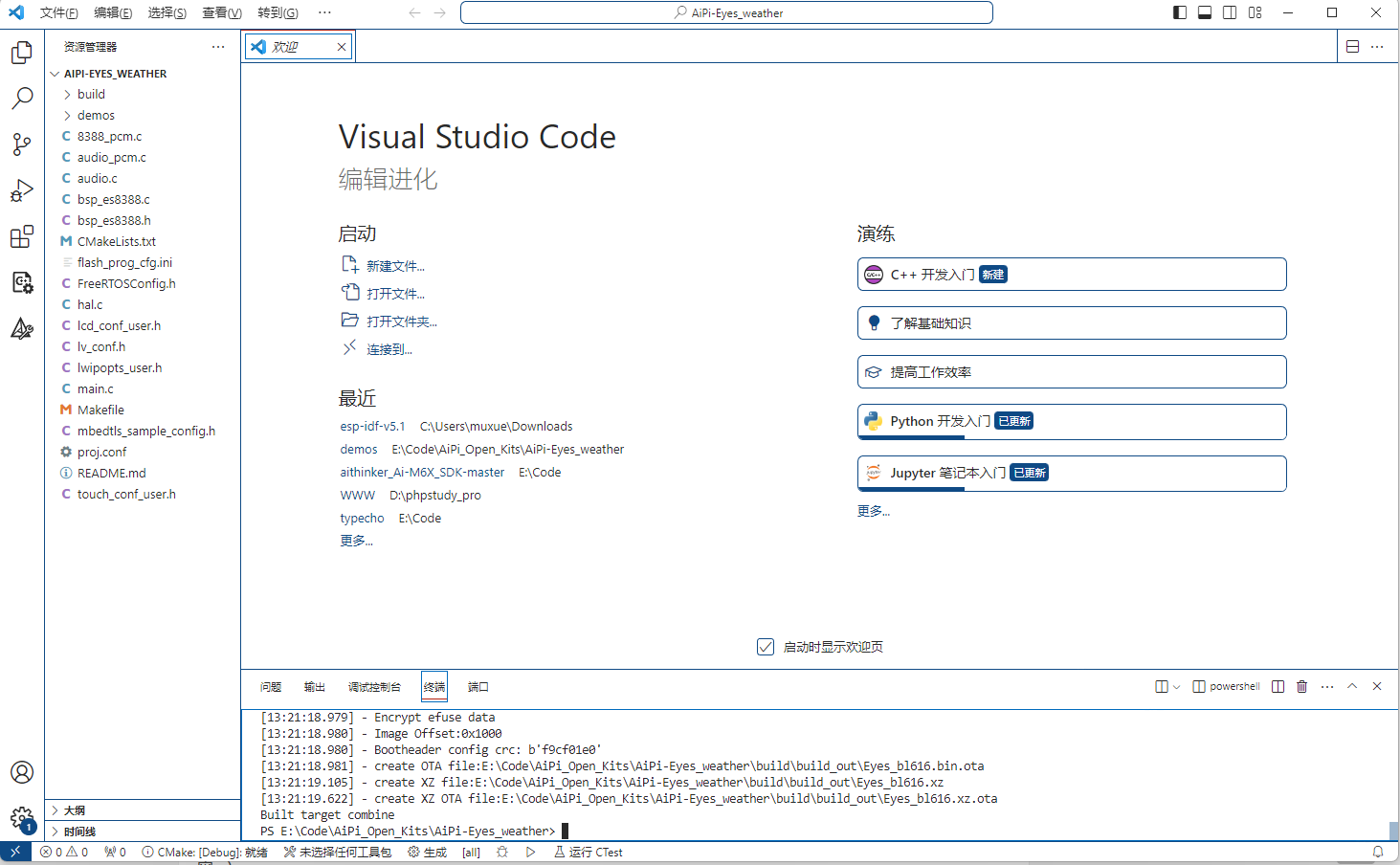
Task: Switch to the Ports panel tab
Action: 478,687
